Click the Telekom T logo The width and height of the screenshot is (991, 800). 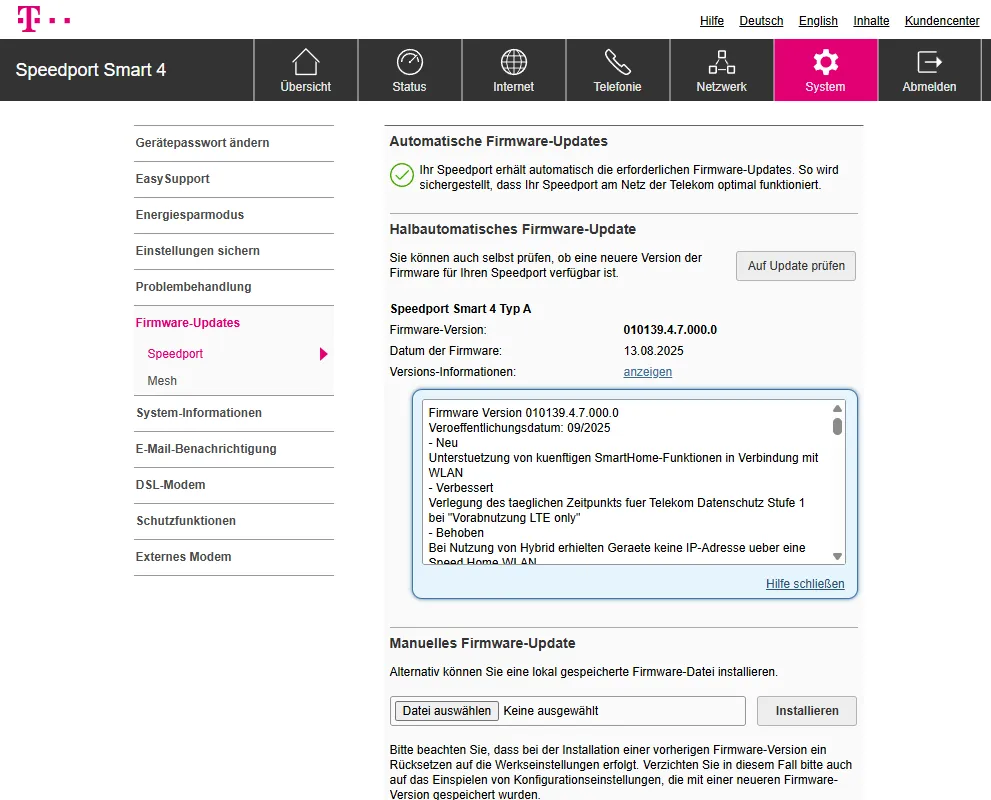coord(28,18)
